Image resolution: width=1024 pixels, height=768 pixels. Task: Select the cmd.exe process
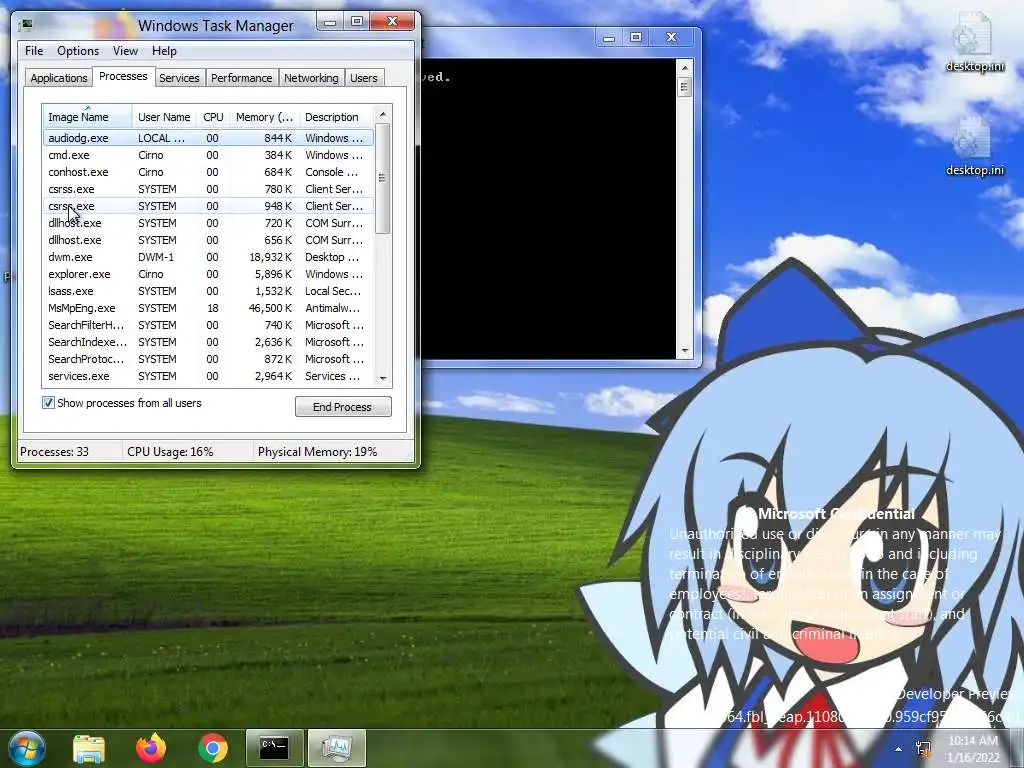(208, 155)
